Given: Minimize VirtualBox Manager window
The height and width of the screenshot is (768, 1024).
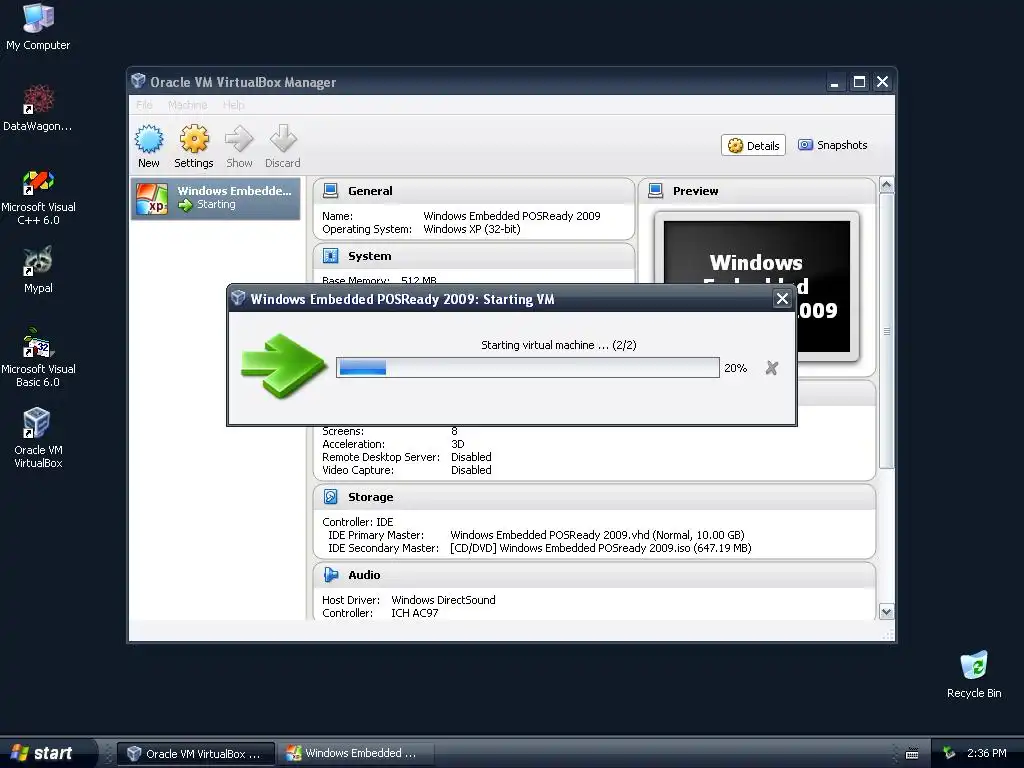Looking at the screenshot, I should (834, 82).
